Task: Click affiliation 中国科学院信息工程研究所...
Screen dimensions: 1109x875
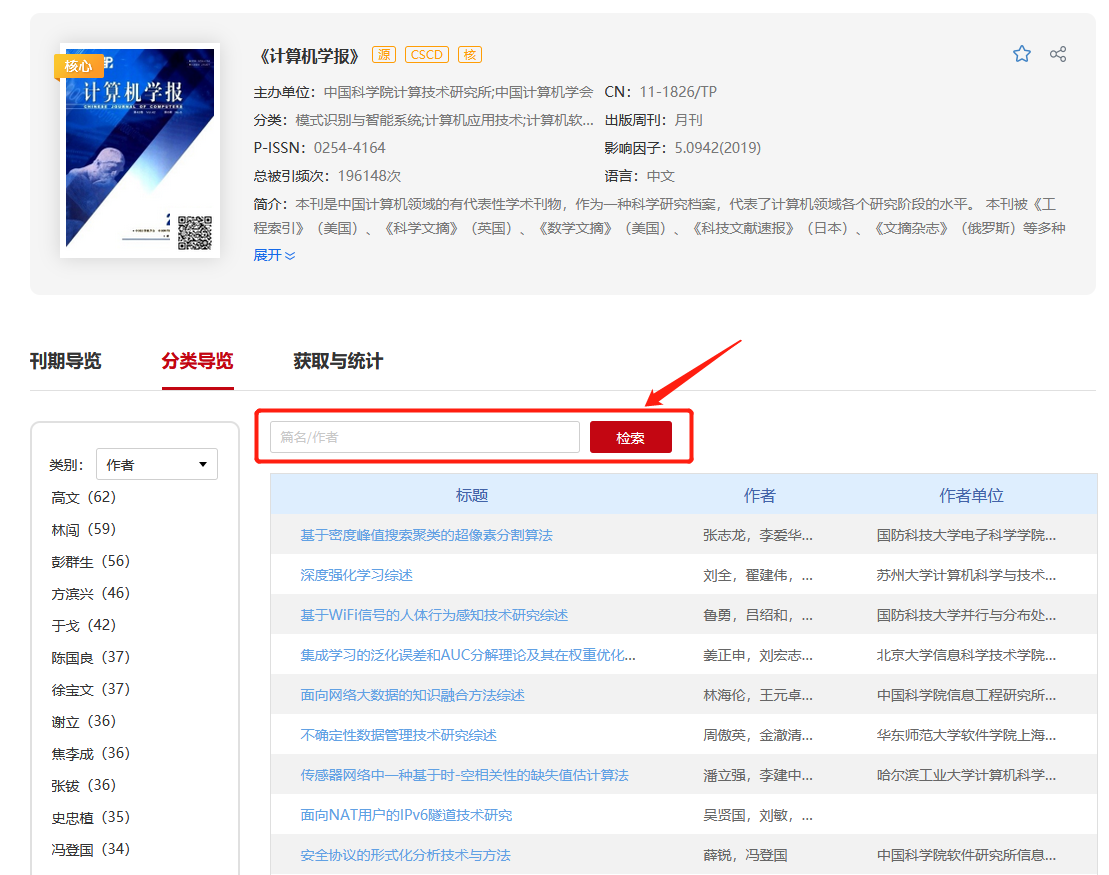Action: [966, 695]
